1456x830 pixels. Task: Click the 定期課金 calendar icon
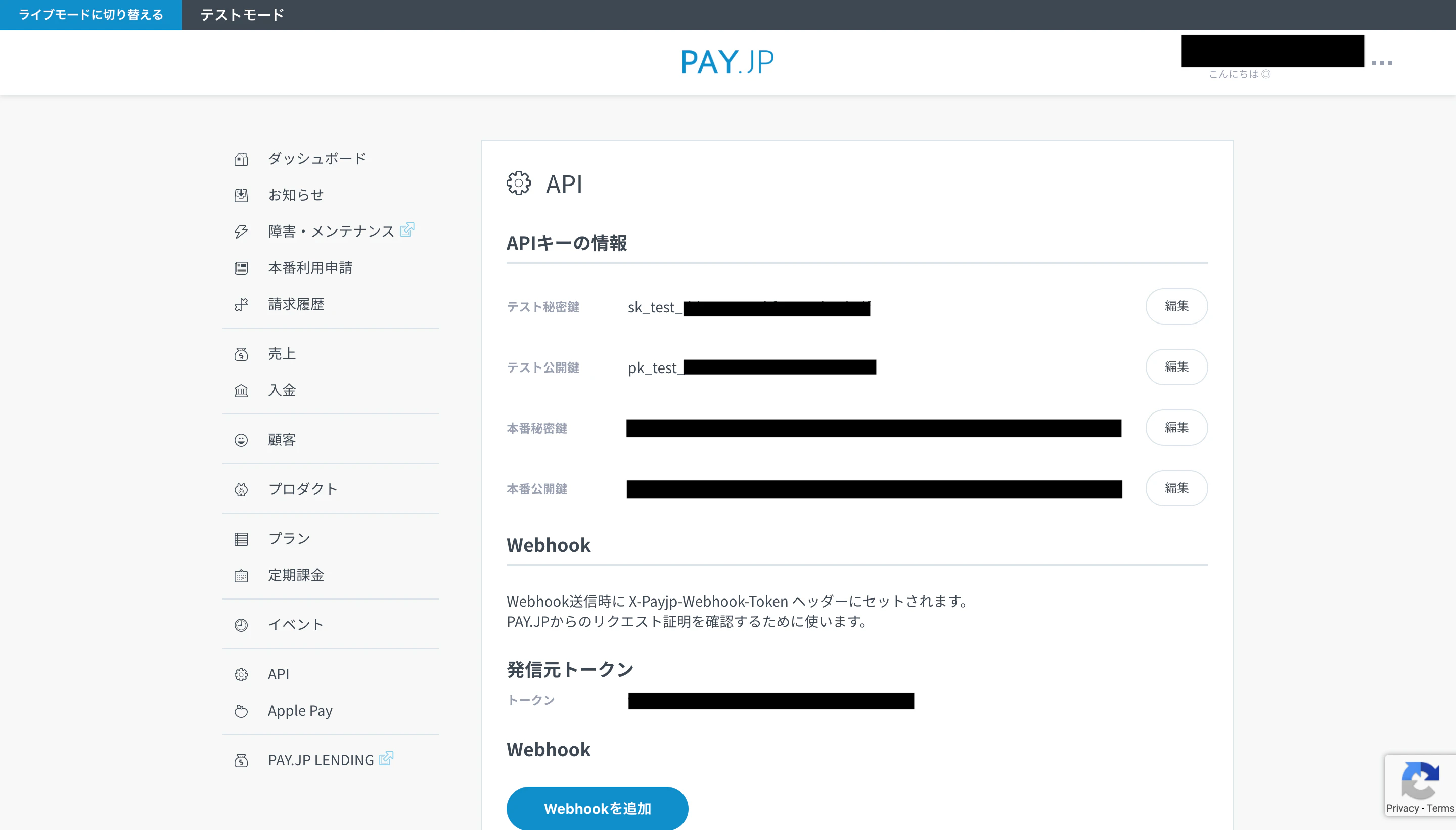pos(241,576)
